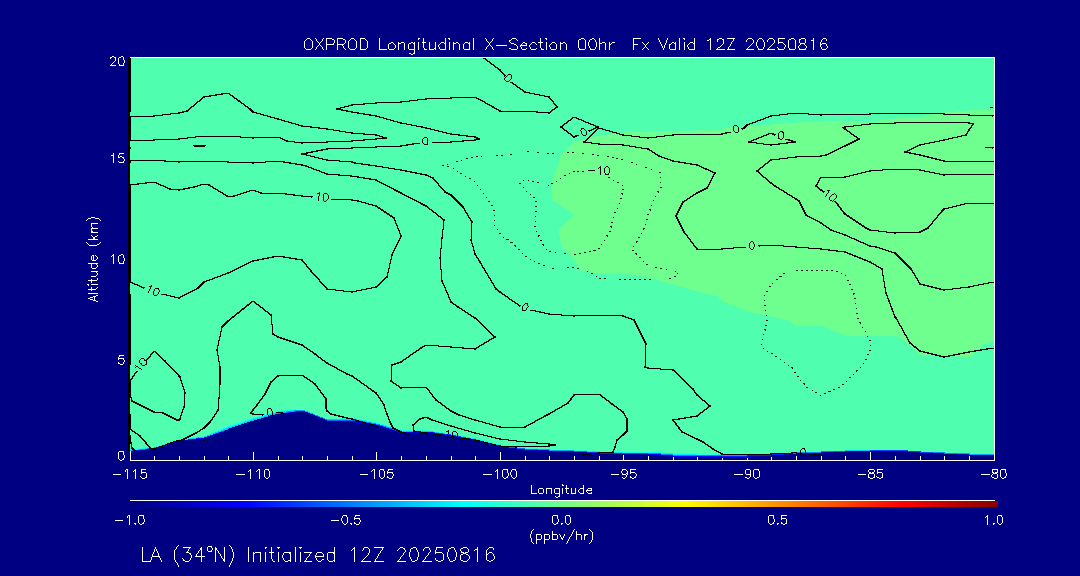The width and height of the screenshot is (1080, 576).
Task: Click the longitude tick label -95
Action: [x=624, y=474]
